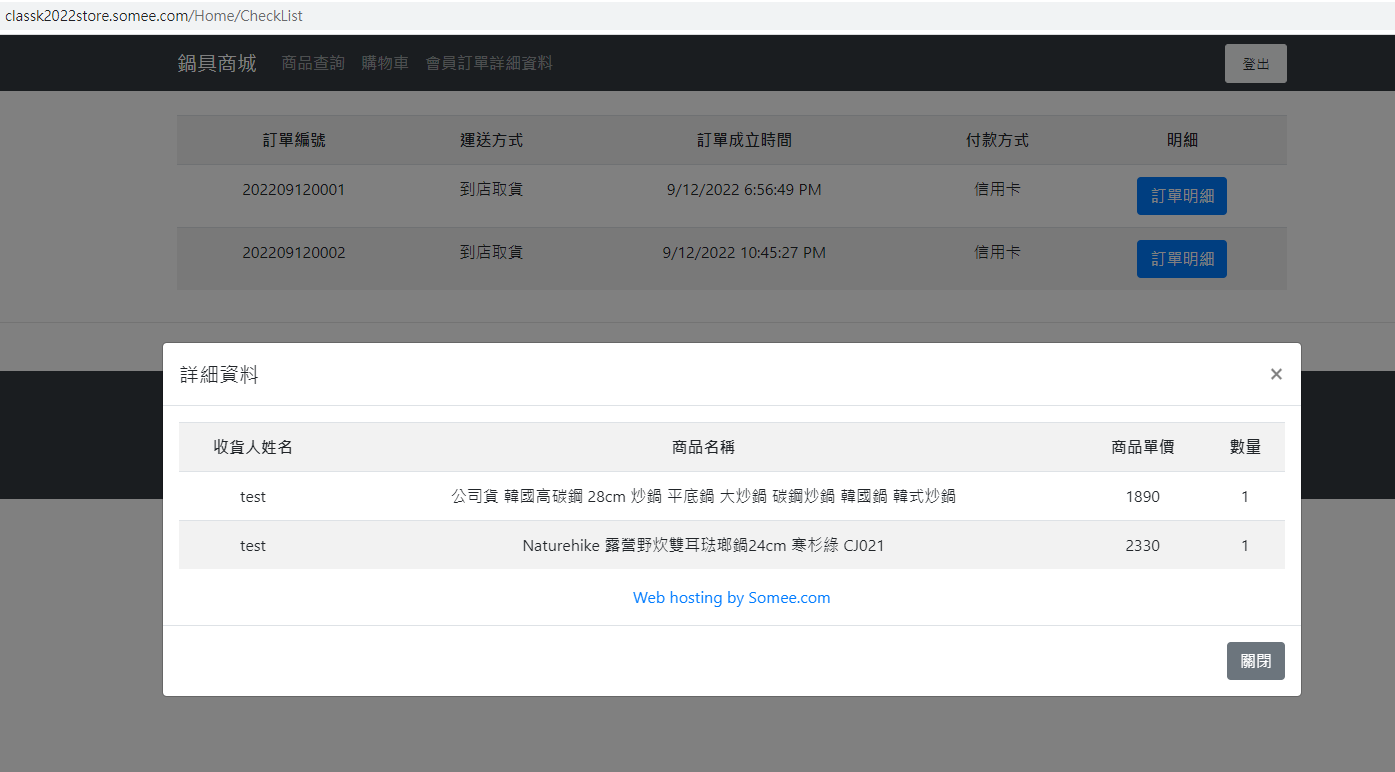Viewport: 1395px width, 772px height.
Task: Click the unit price 1890
Action: point(1143,496)
